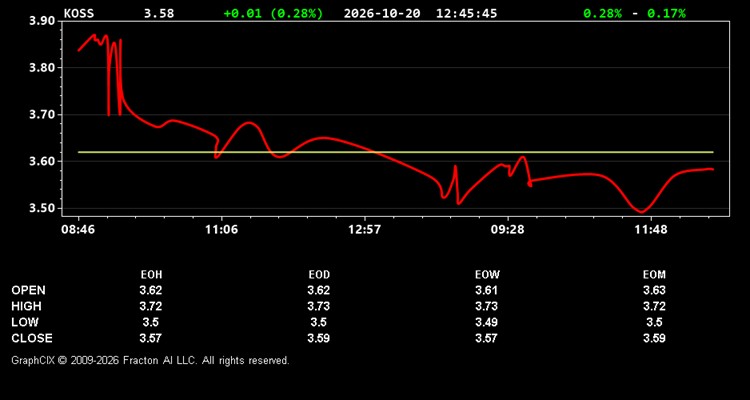Click the EOM low value 3.5
The height and width of the screenshot is (400, 750).
point(654,322)
